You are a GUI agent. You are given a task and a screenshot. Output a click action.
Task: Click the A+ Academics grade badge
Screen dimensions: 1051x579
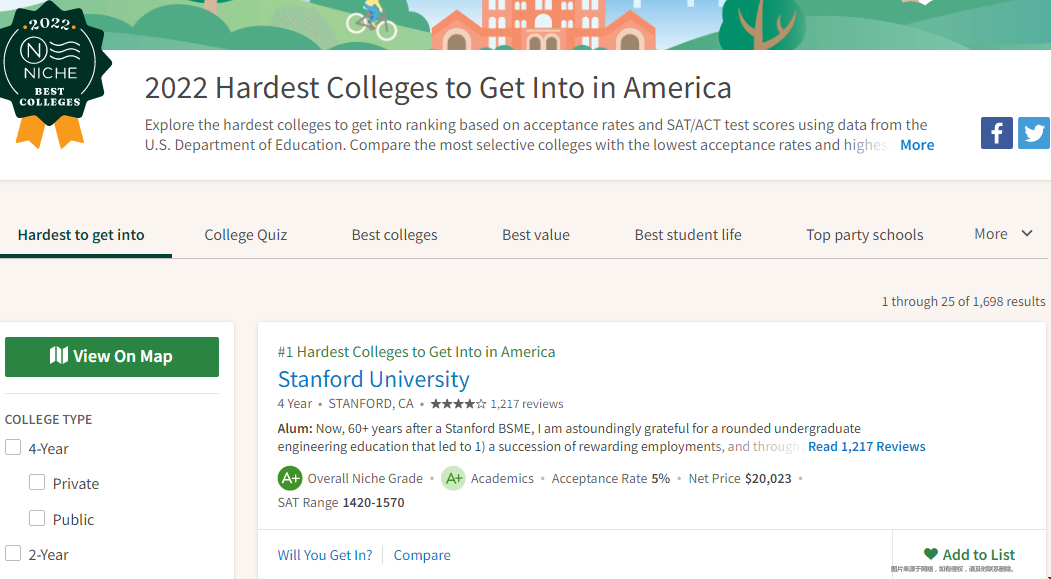453,478
